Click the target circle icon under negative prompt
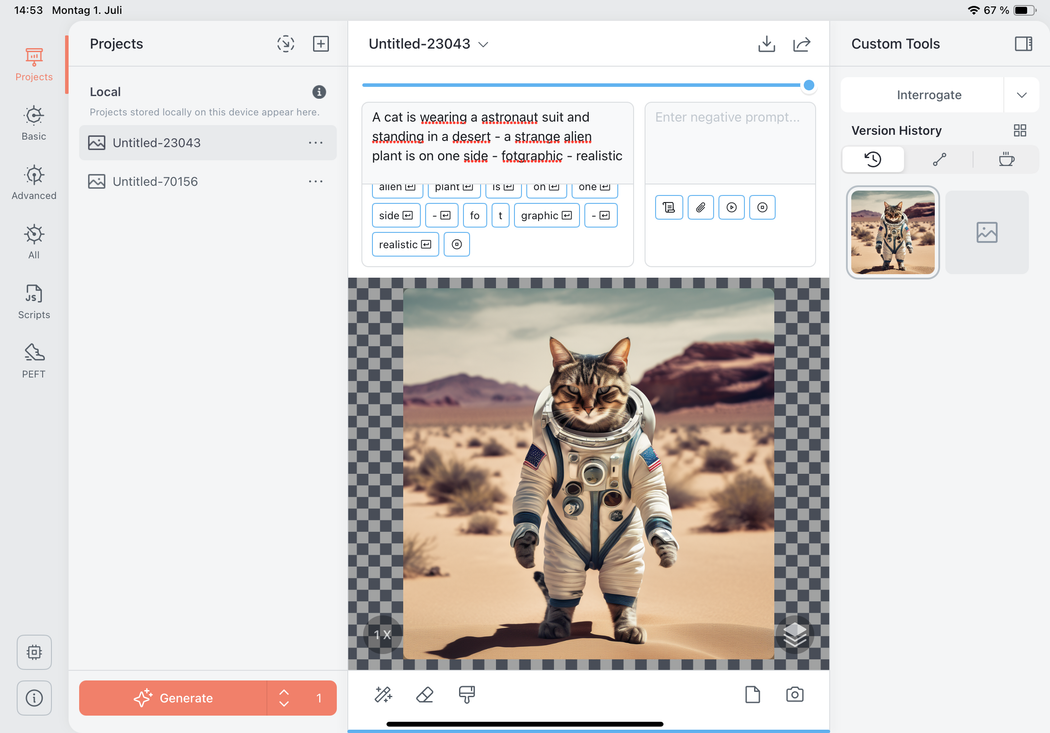The width and height of the screenshot is (1050, 733). click(x=762, y=208)
